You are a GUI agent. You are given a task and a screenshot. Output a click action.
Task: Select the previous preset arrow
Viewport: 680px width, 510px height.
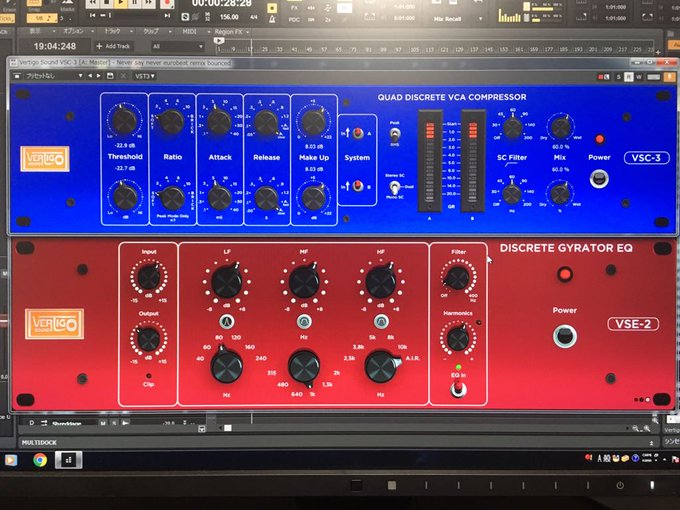90,76
